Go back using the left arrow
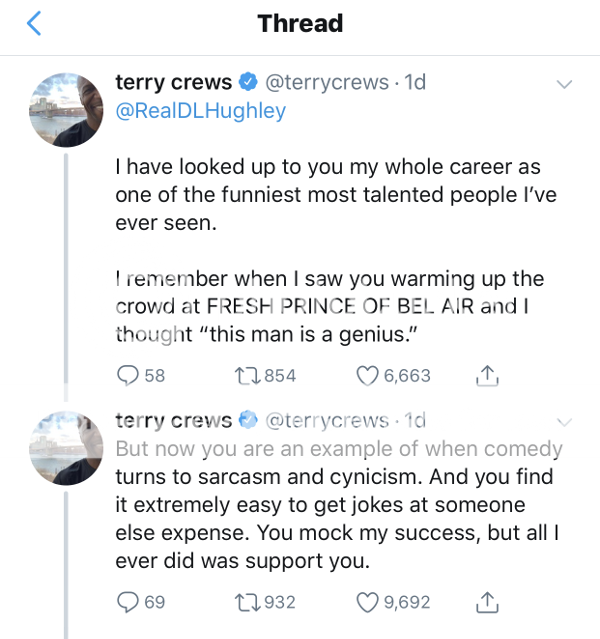 click(35, 24)
